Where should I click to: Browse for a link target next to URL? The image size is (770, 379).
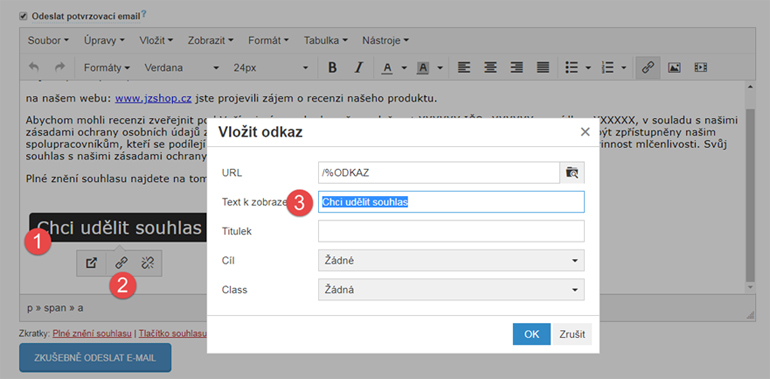tap(572, 173)
